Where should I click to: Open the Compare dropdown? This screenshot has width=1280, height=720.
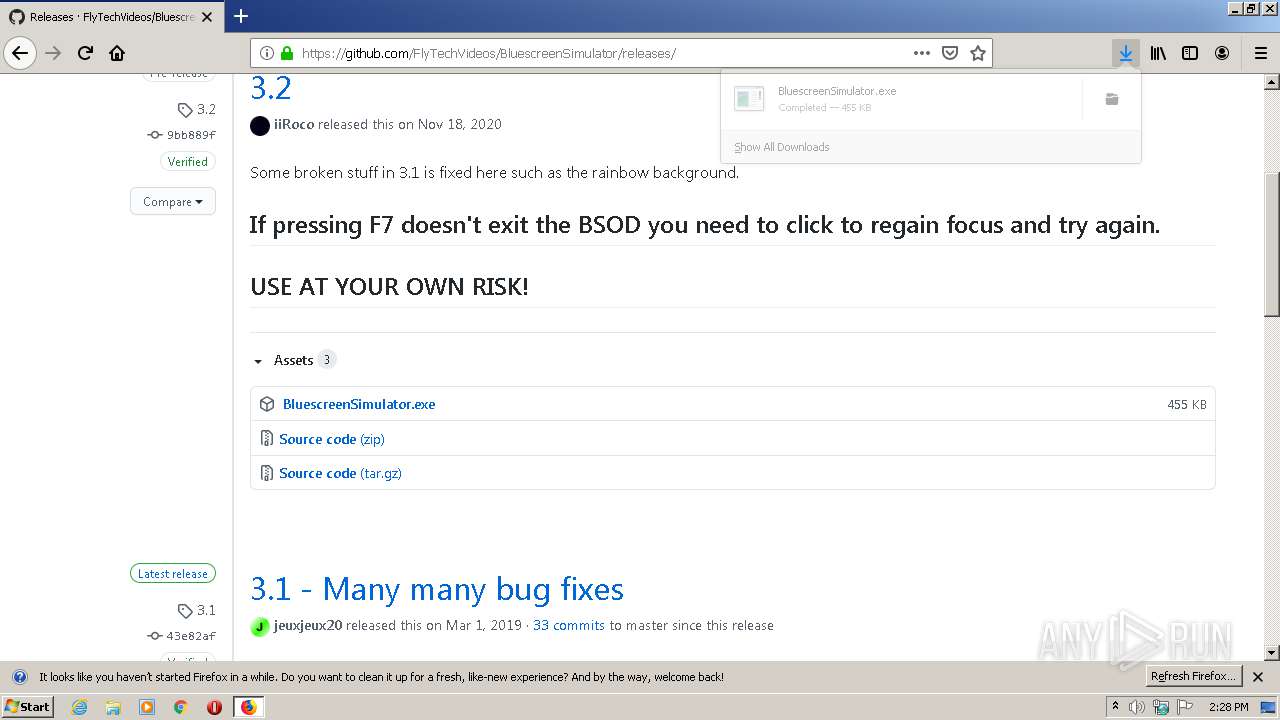click(172, 201)
